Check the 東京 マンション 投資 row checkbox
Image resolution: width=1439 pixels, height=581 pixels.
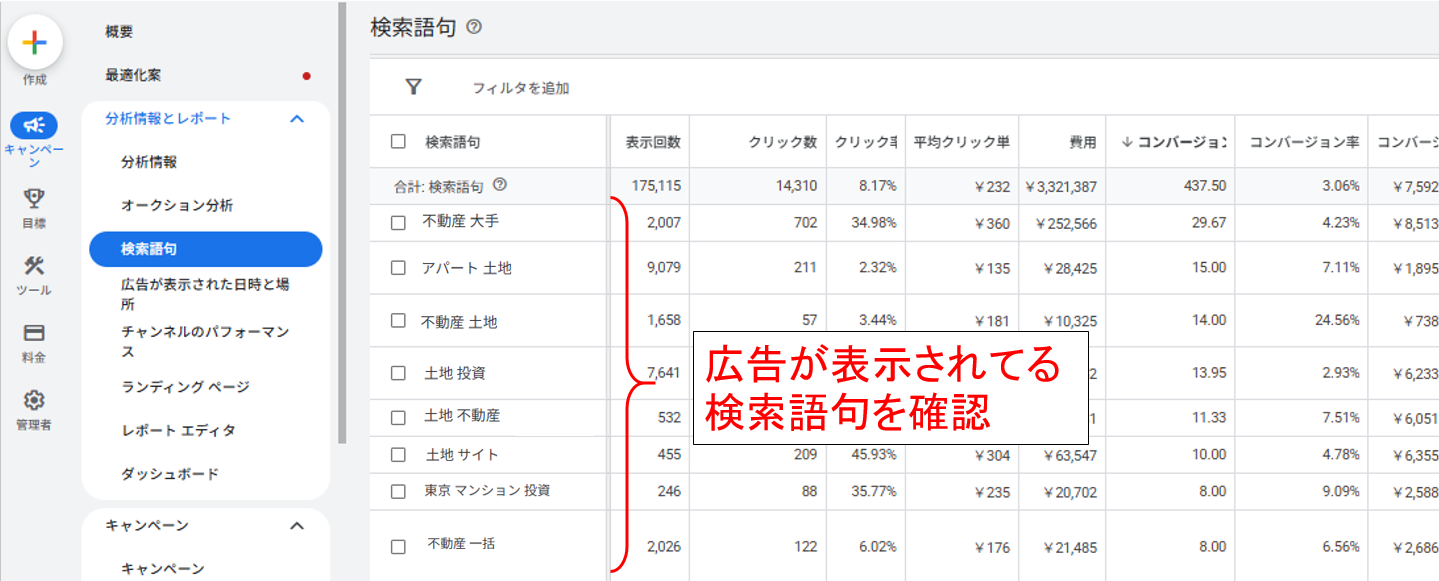(398, 491)
